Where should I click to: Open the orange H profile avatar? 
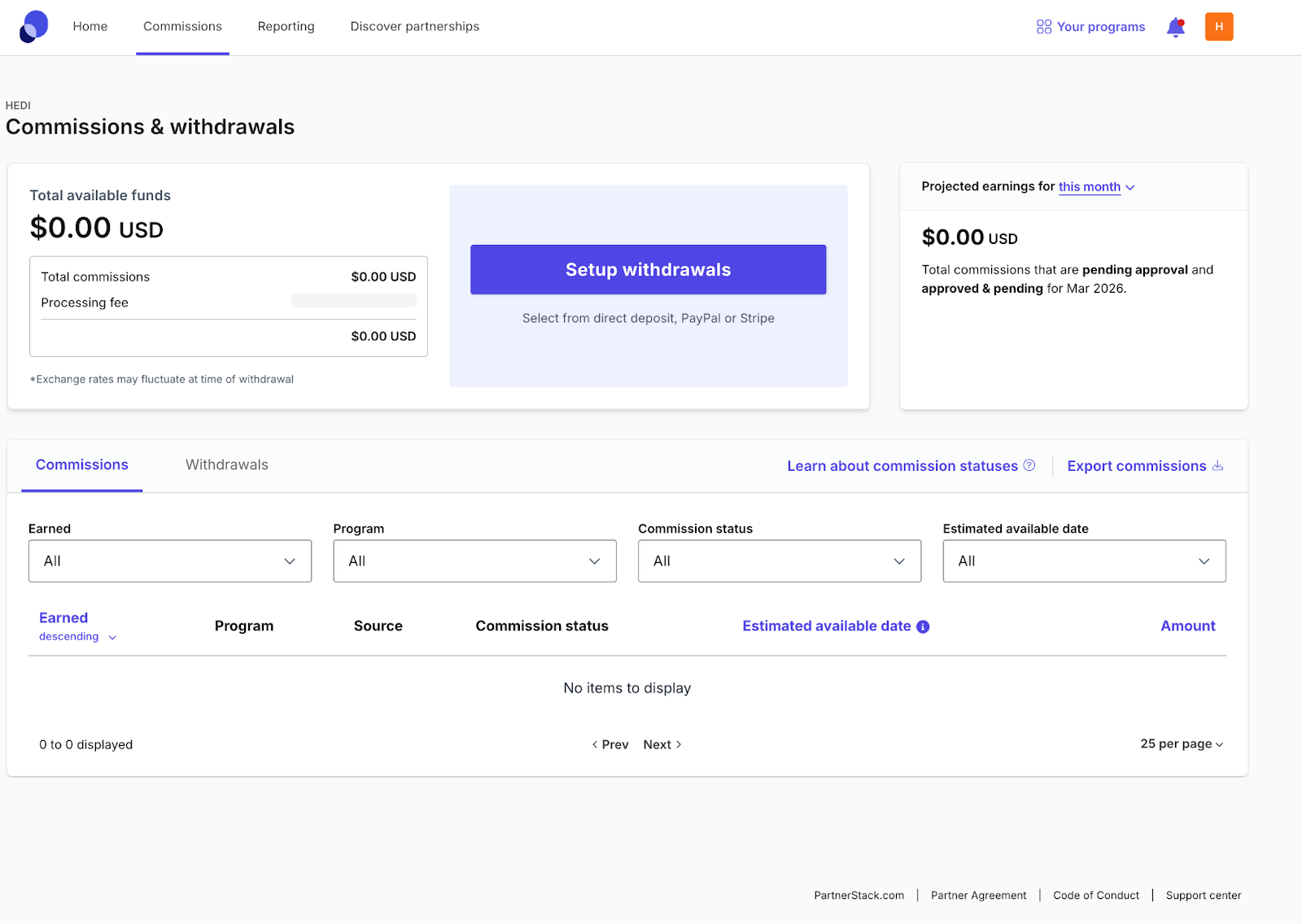[1218, 27]
